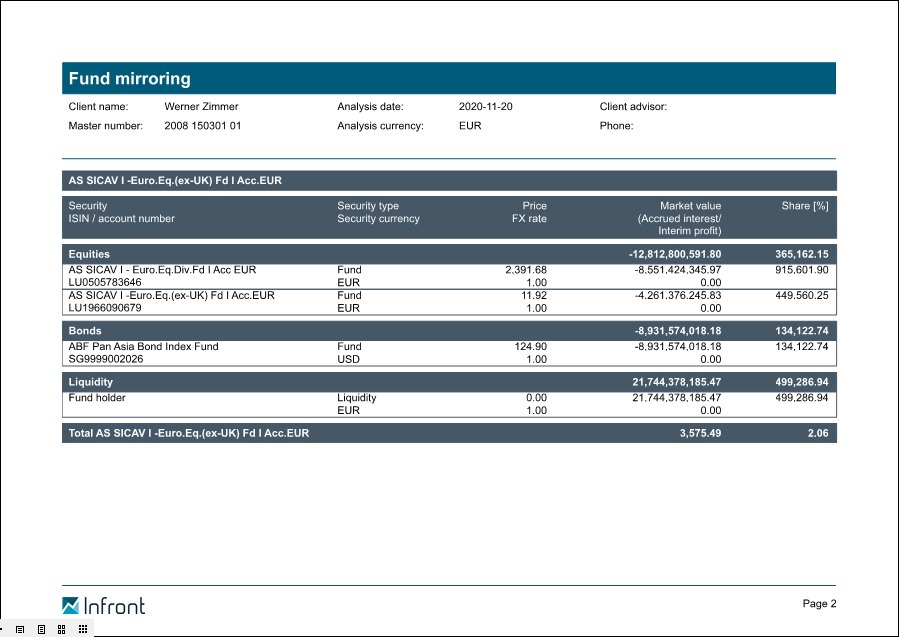Click the Page 2 label
Viewport: 899px width, 637px height.
tap(818, 603)
